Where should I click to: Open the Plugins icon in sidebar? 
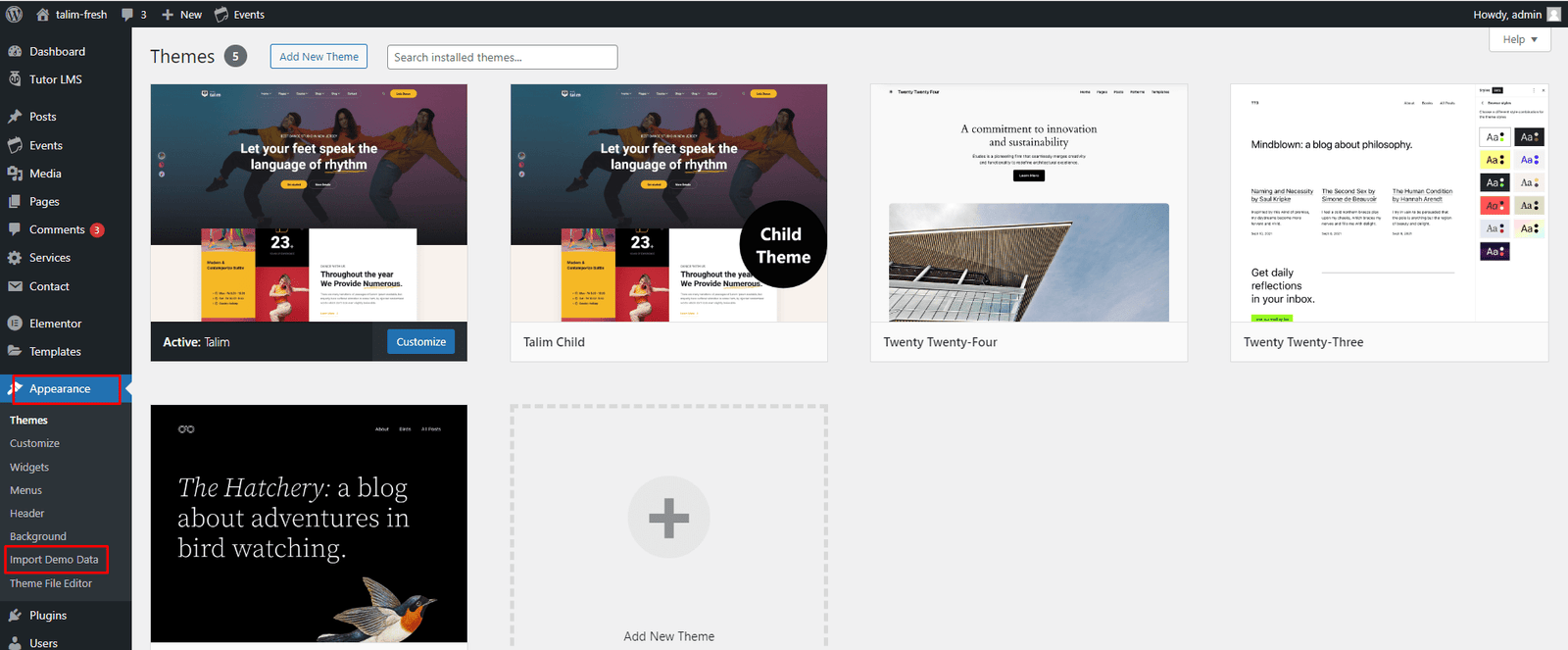click(x=15, y=616)
